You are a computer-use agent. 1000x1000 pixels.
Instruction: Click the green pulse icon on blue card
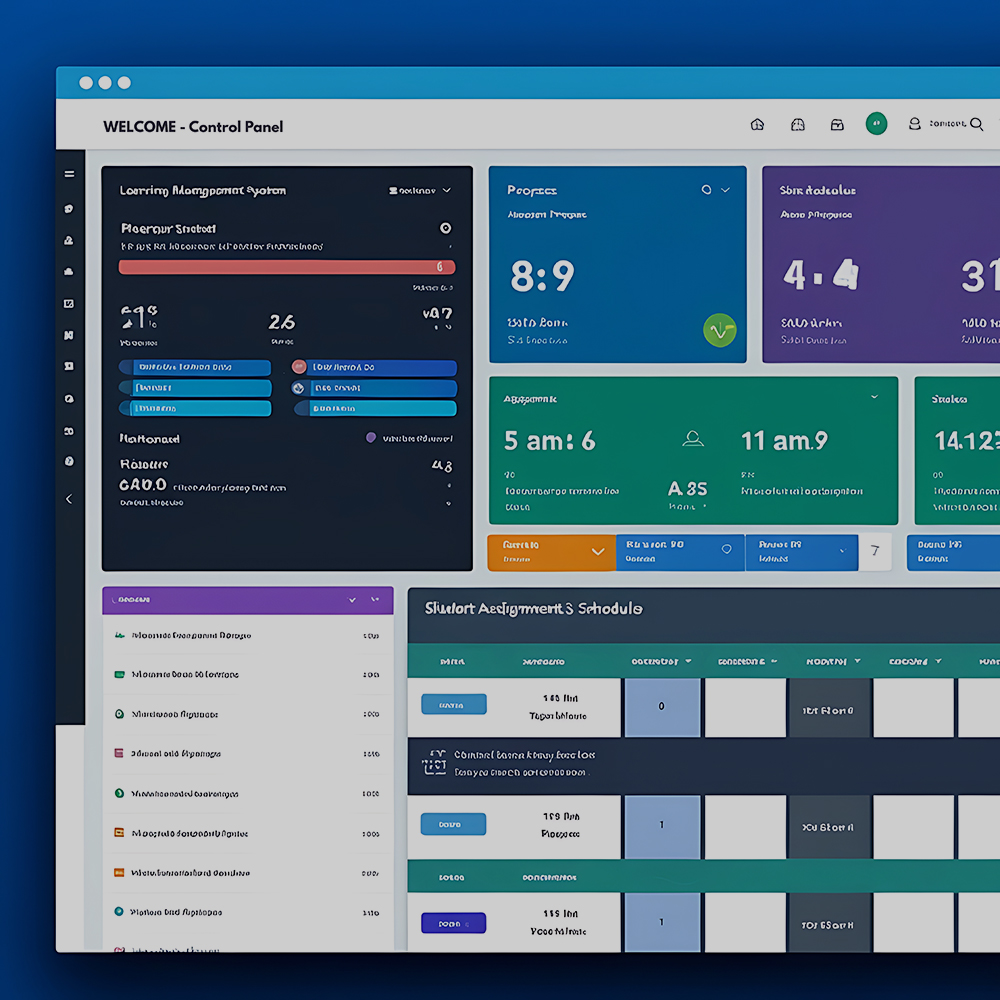[x=719, y=330]
